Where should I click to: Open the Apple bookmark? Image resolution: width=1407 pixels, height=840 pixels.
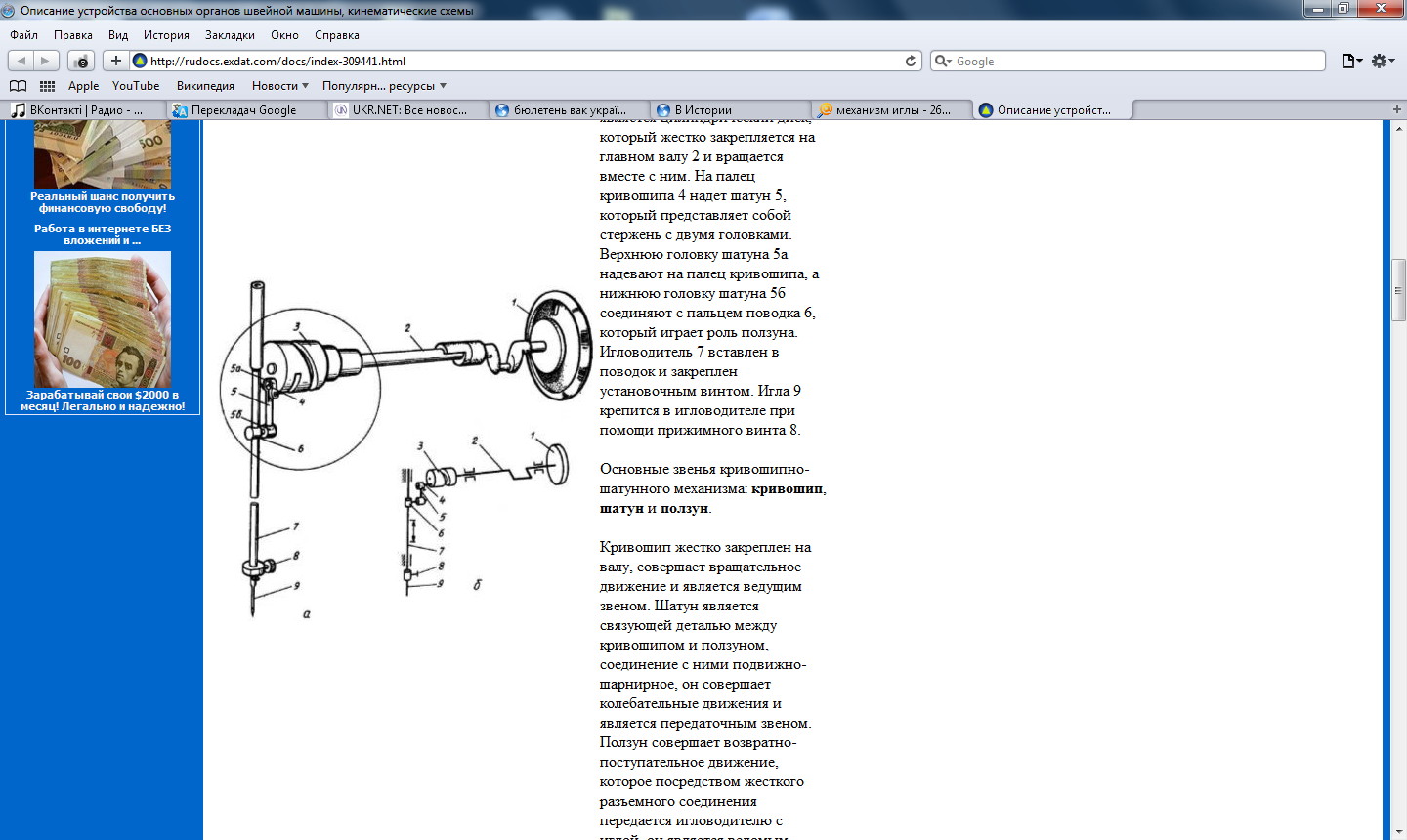click(x=83, y=86)
